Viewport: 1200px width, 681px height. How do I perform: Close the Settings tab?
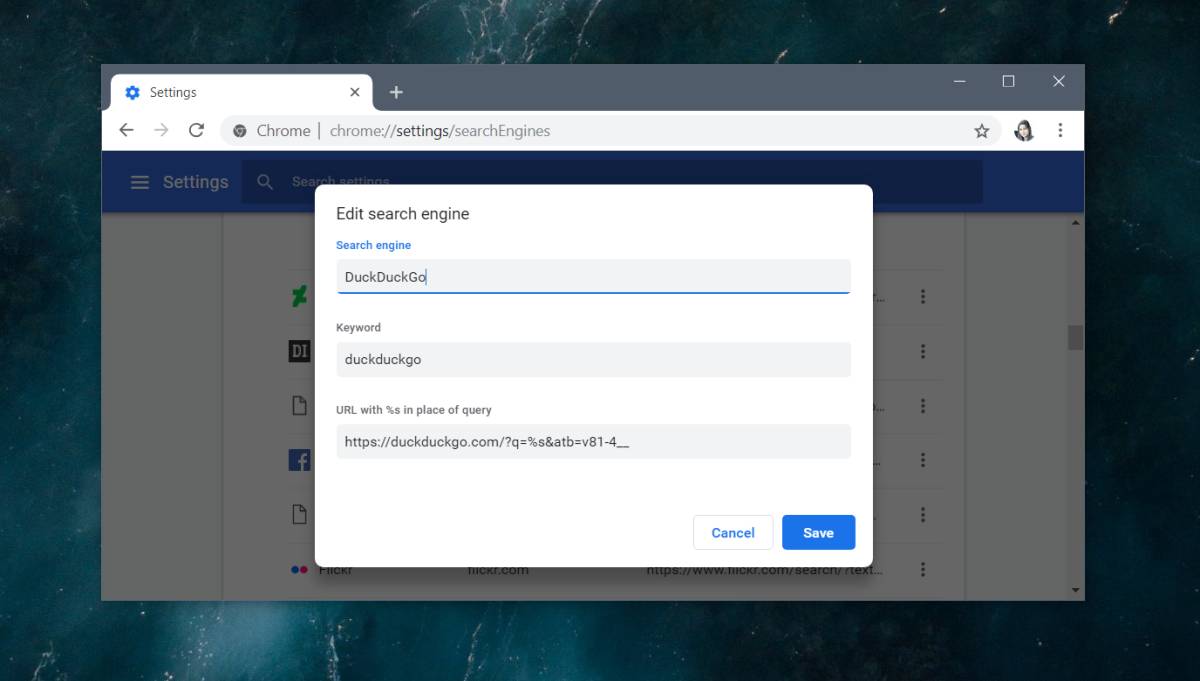[x=355, y=92]
